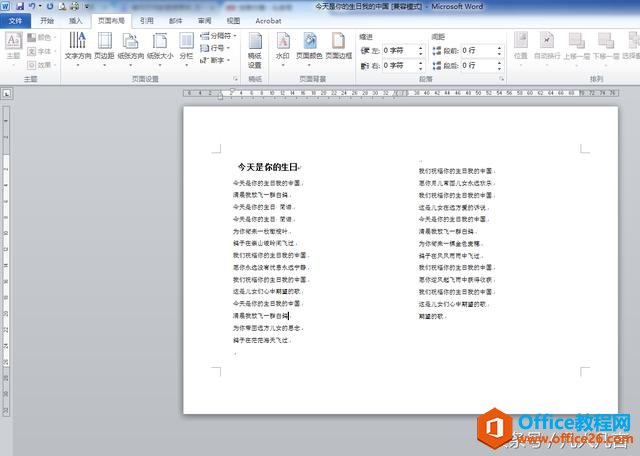Click the line 这是儿女在远方爱的诉说
Screen dimensions: 640x456
click(453, 208)
